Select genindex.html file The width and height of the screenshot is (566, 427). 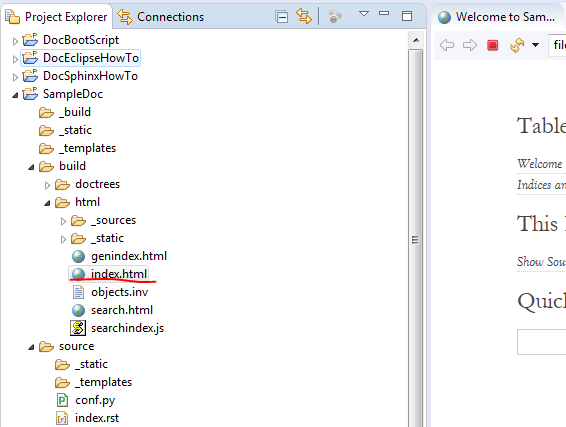pyautogui.click(x=129, y=256)
